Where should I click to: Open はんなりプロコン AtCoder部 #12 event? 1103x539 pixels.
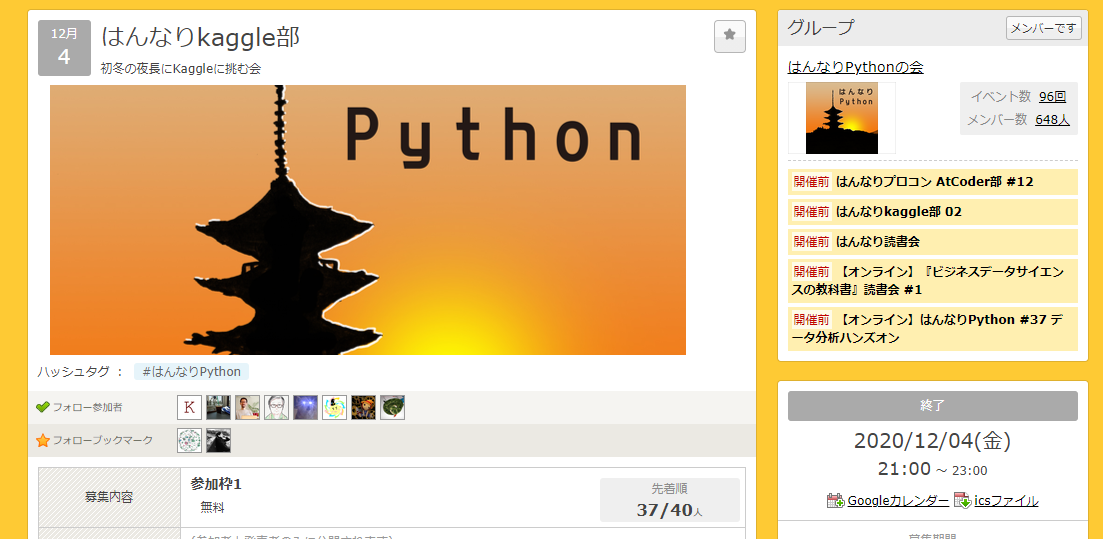[x=933, y=182]
